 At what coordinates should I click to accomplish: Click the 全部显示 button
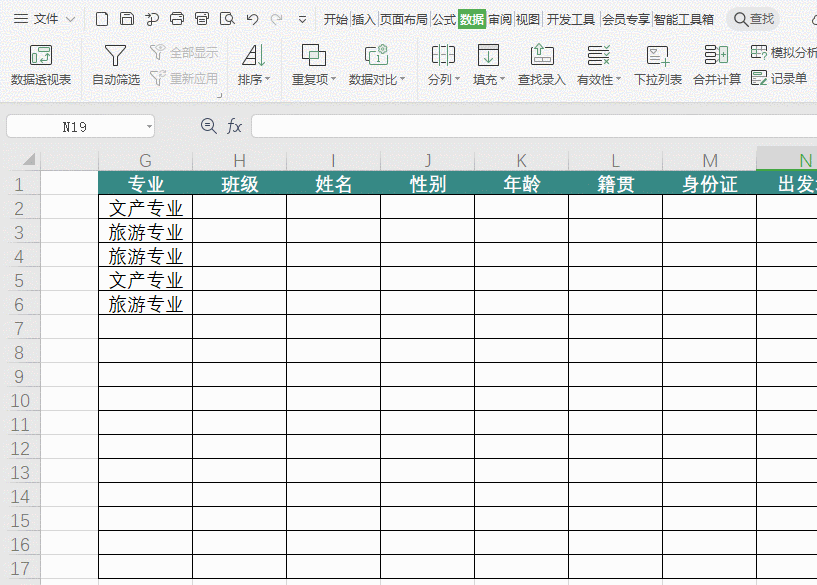point(184,52)
